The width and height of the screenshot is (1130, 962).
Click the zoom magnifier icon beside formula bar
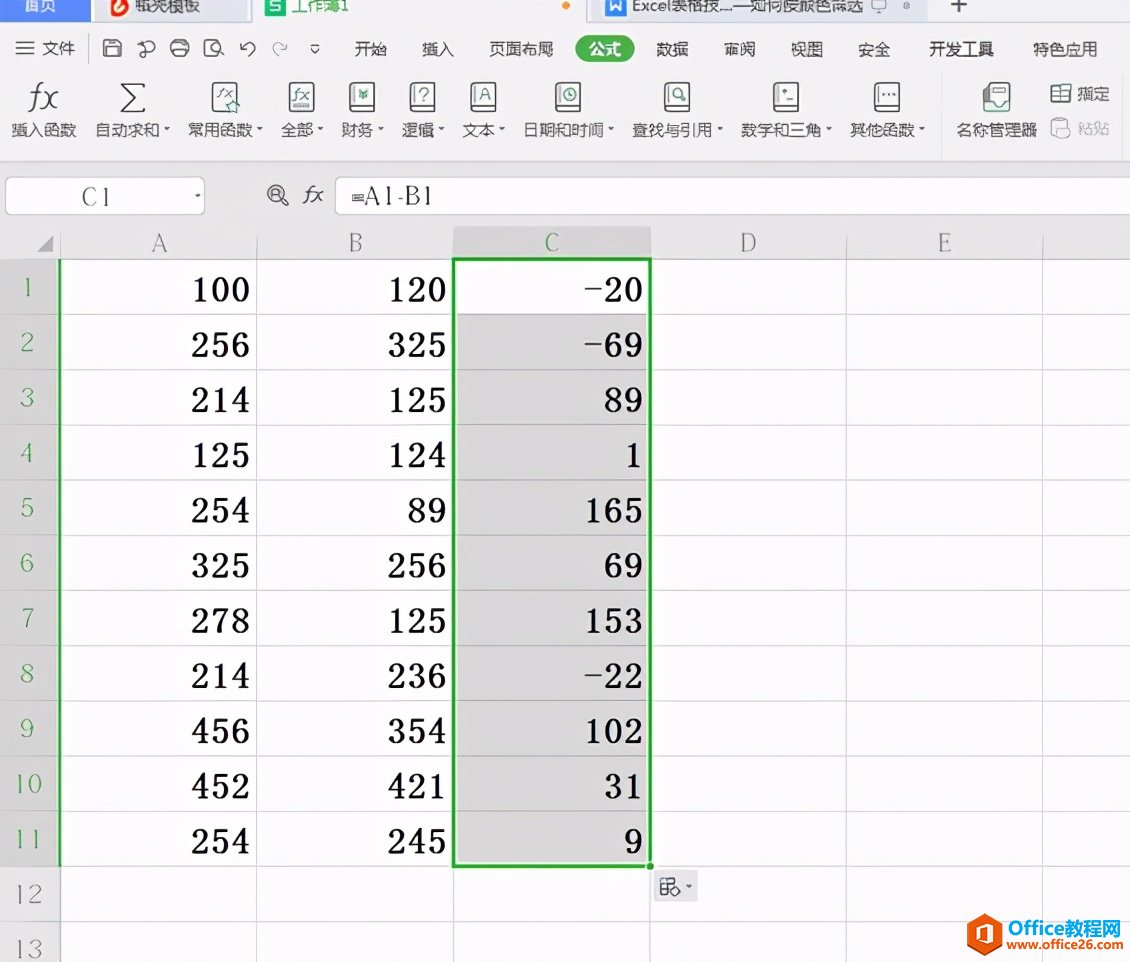click(x=277, y=196)
